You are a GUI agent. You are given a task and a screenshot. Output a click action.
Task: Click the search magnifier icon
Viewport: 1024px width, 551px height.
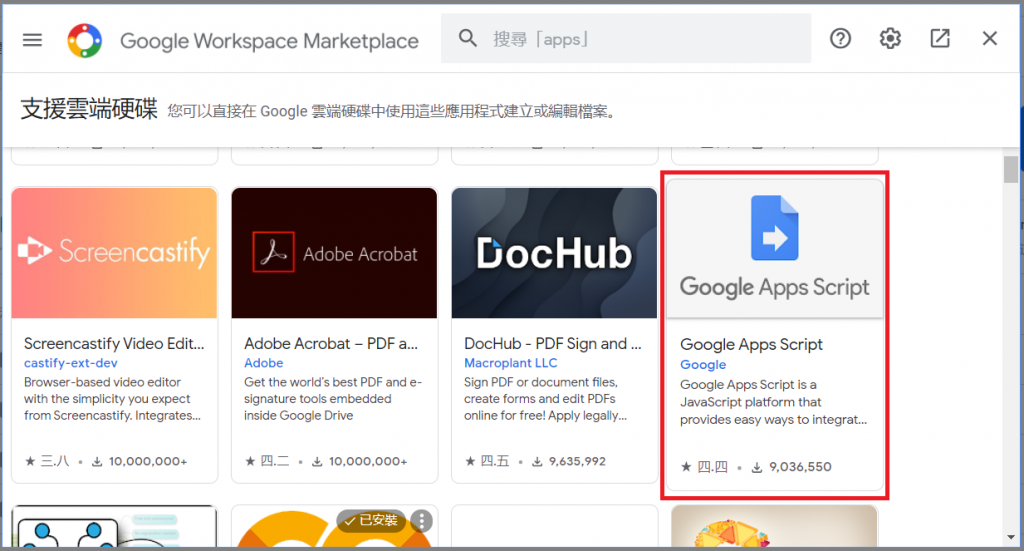pos(468,38)
